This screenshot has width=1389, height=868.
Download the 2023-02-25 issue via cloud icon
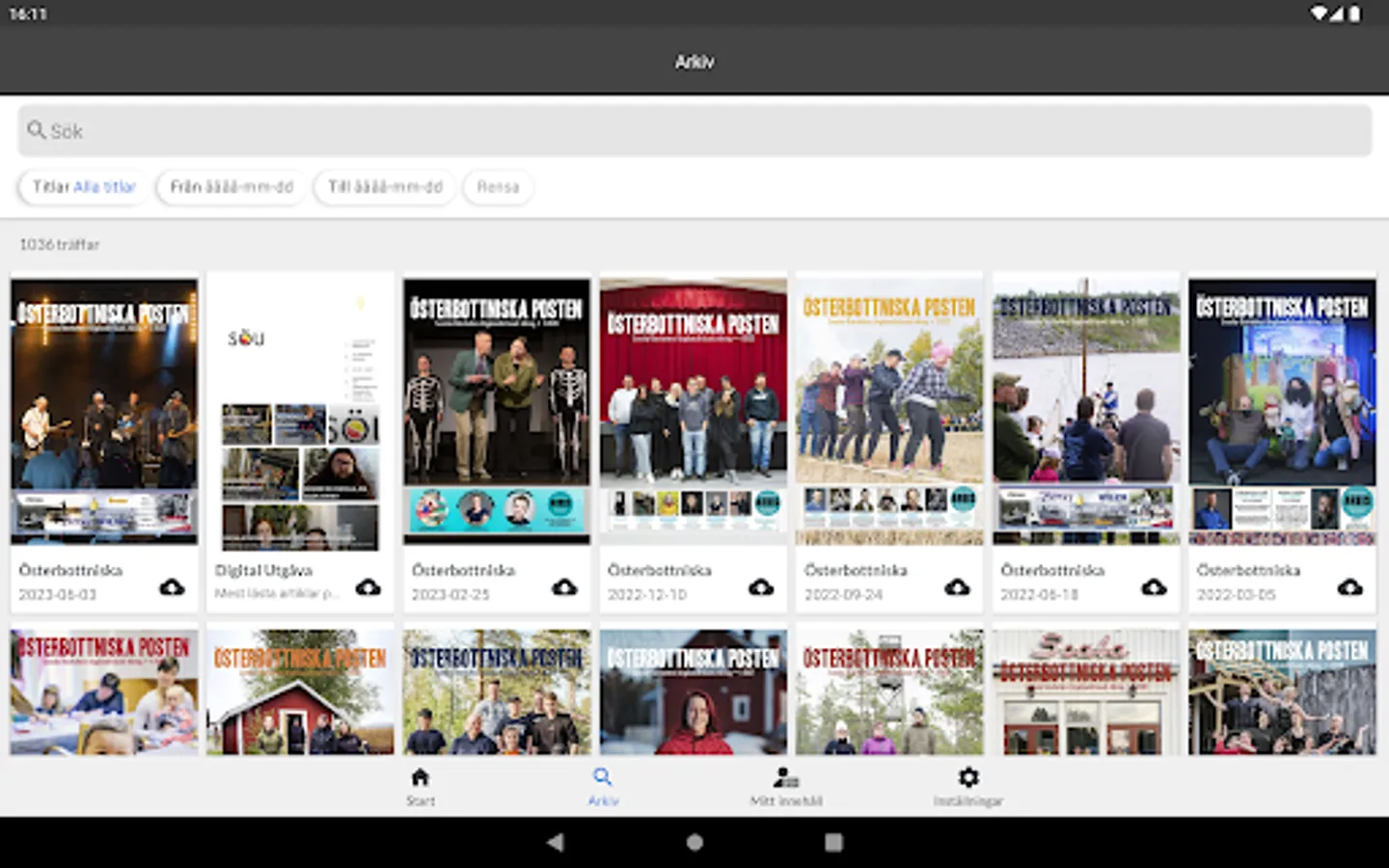pyautogui.click(x=564, y=586)
